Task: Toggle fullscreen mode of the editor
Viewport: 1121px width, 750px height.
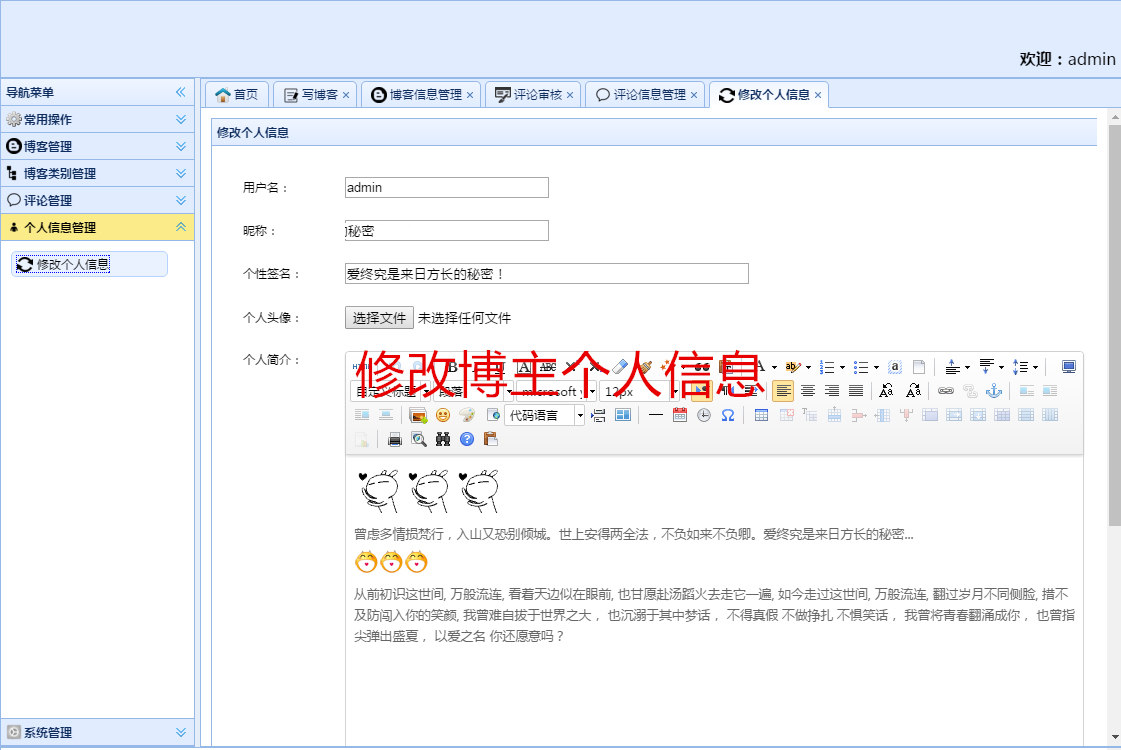Action: pyautogui.click(x=1069, y=367)
